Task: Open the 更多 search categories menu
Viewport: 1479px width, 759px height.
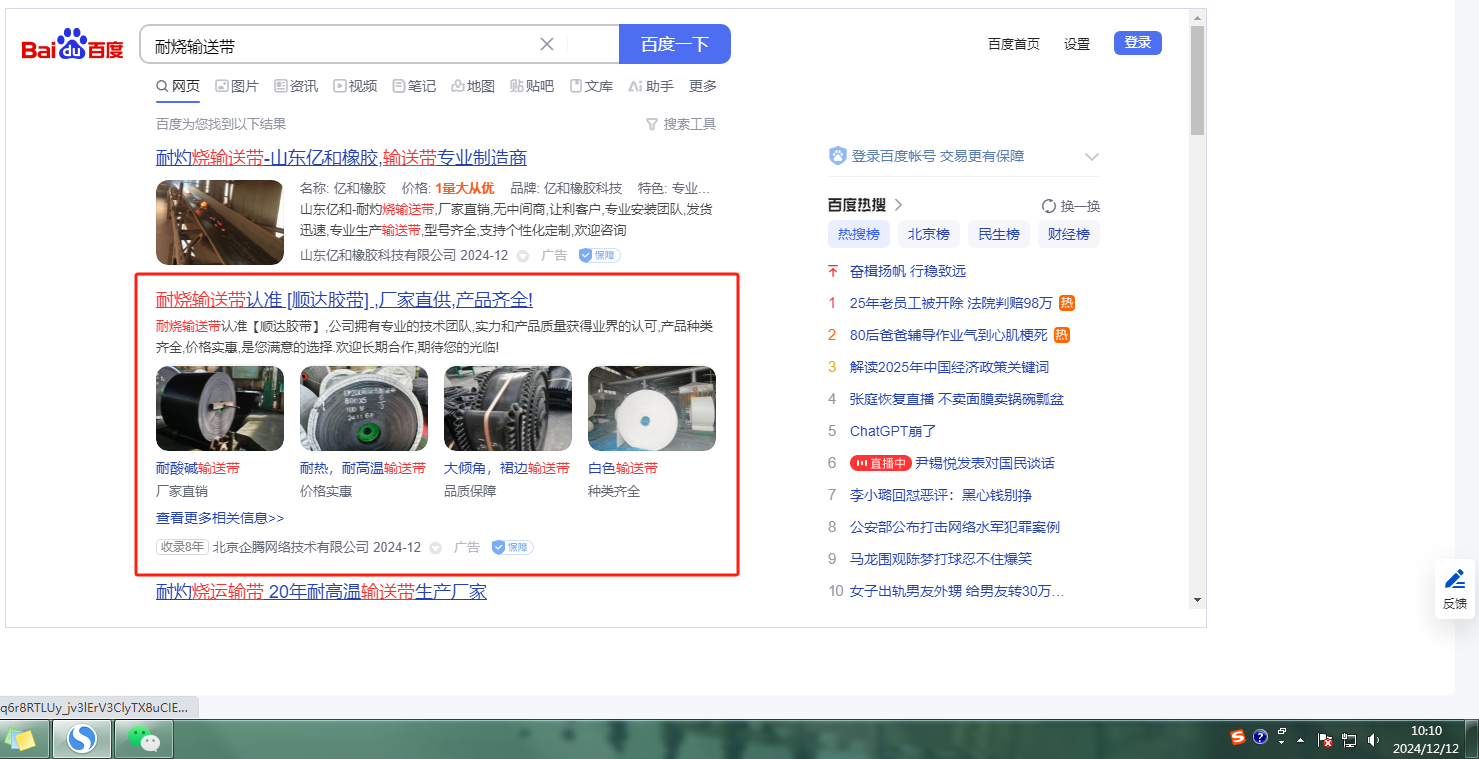Action: point(703,86)
